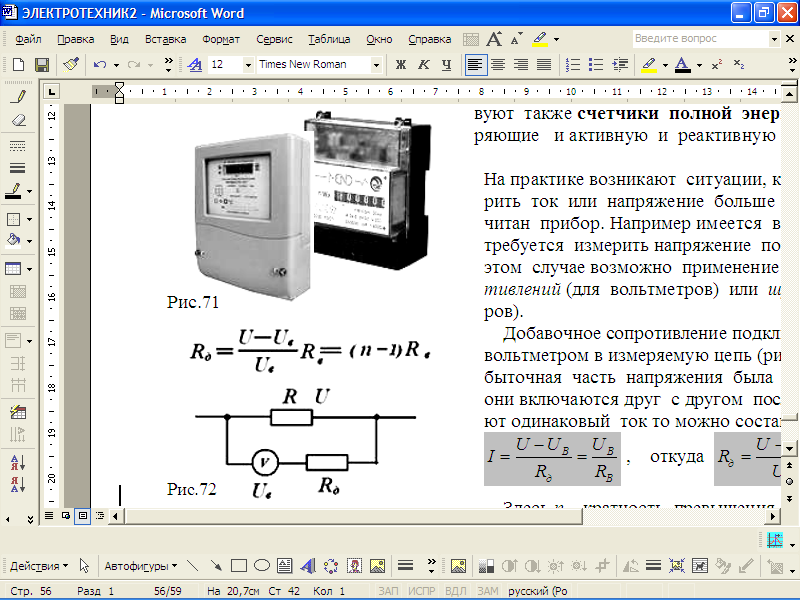
Task: Open the Действия drawing menu
Action: tap(39, 566)
